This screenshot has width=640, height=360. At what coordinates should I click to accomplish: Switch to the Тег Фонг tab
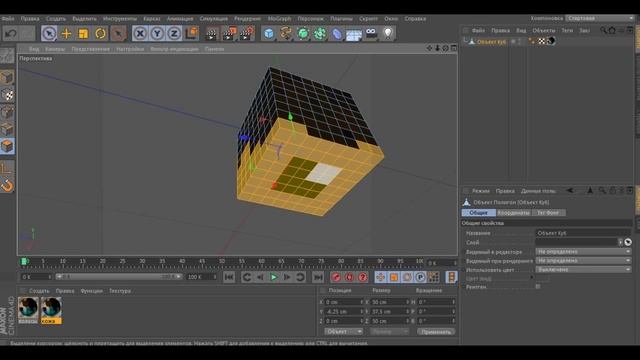pyautogui.click(x=548, y=213)
